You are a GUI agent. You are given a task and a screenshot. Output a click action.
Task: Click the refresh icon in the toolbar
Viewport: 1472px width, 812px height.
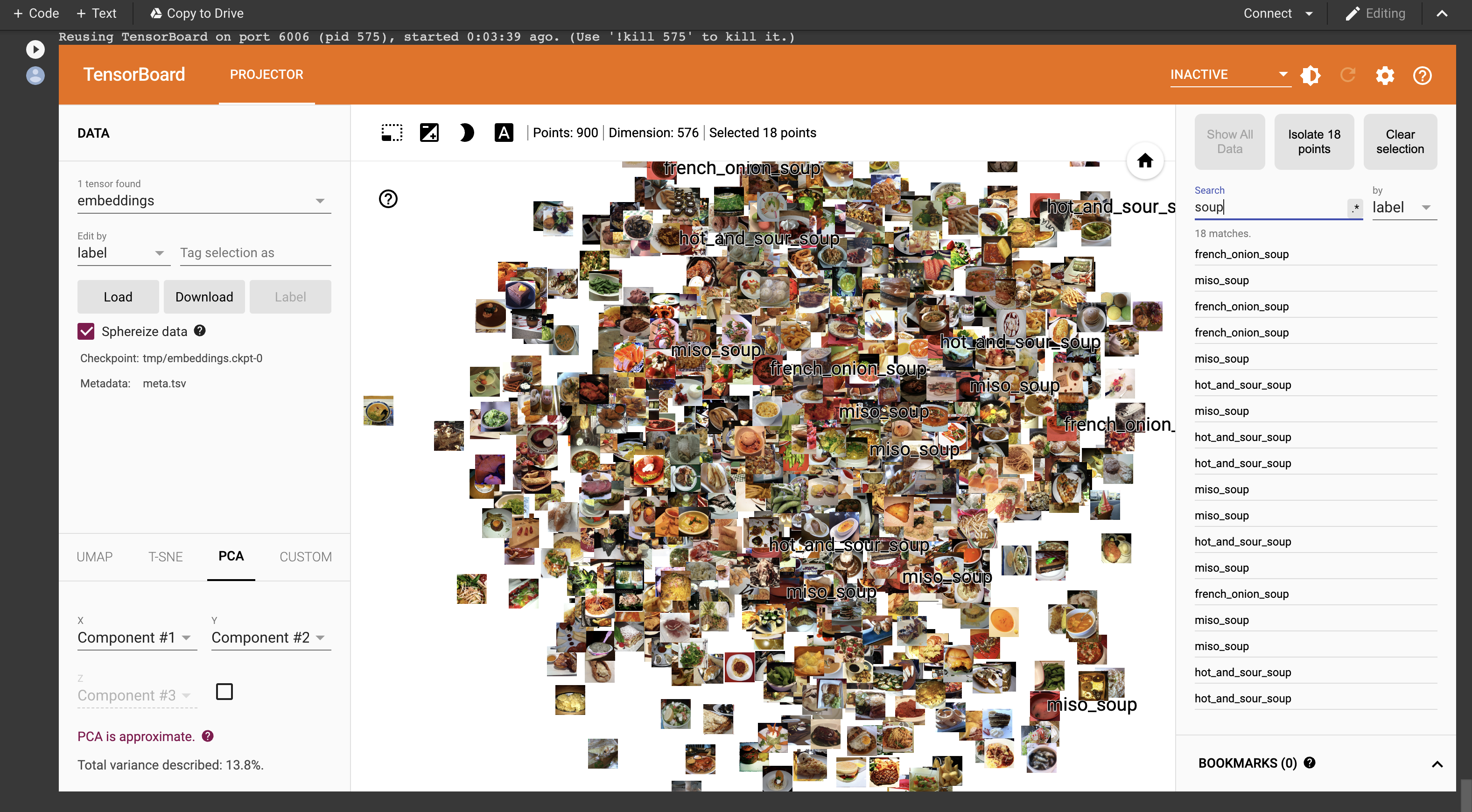1349,75
